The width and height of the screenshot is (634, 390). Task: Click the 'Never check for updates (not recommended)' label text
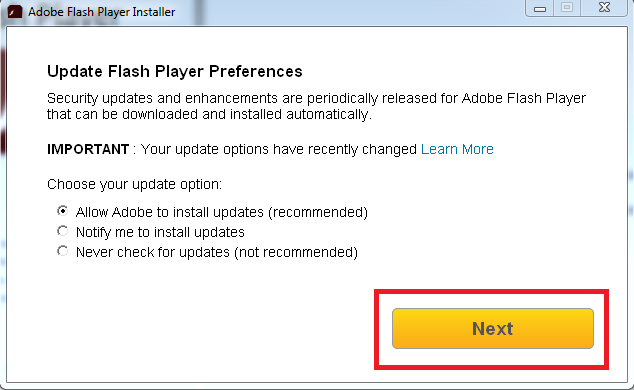(217, 252)
